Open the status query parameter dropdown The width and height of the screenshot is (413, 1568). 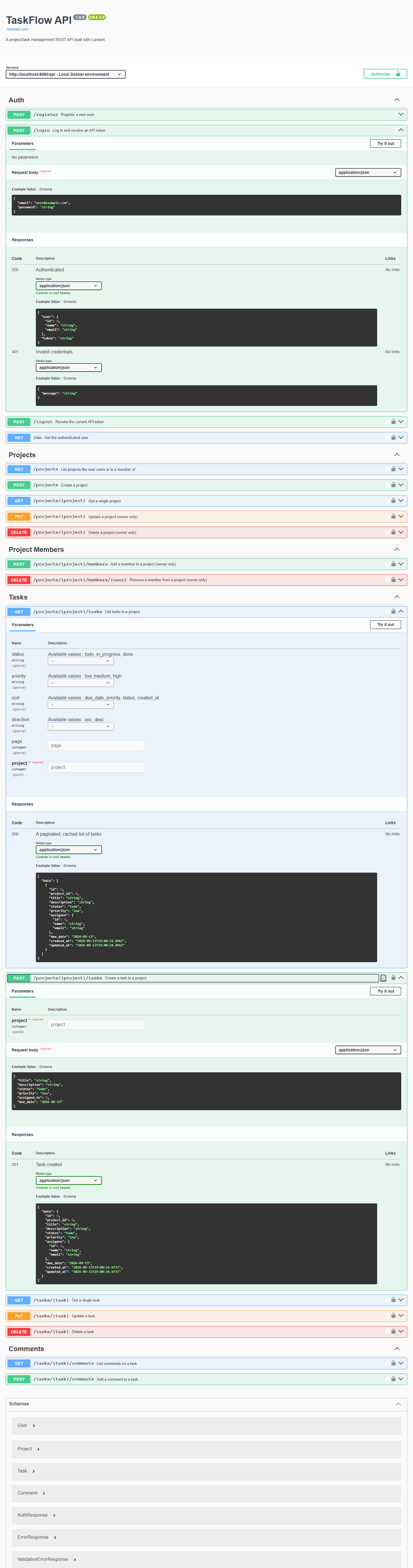tap(81, 661)
